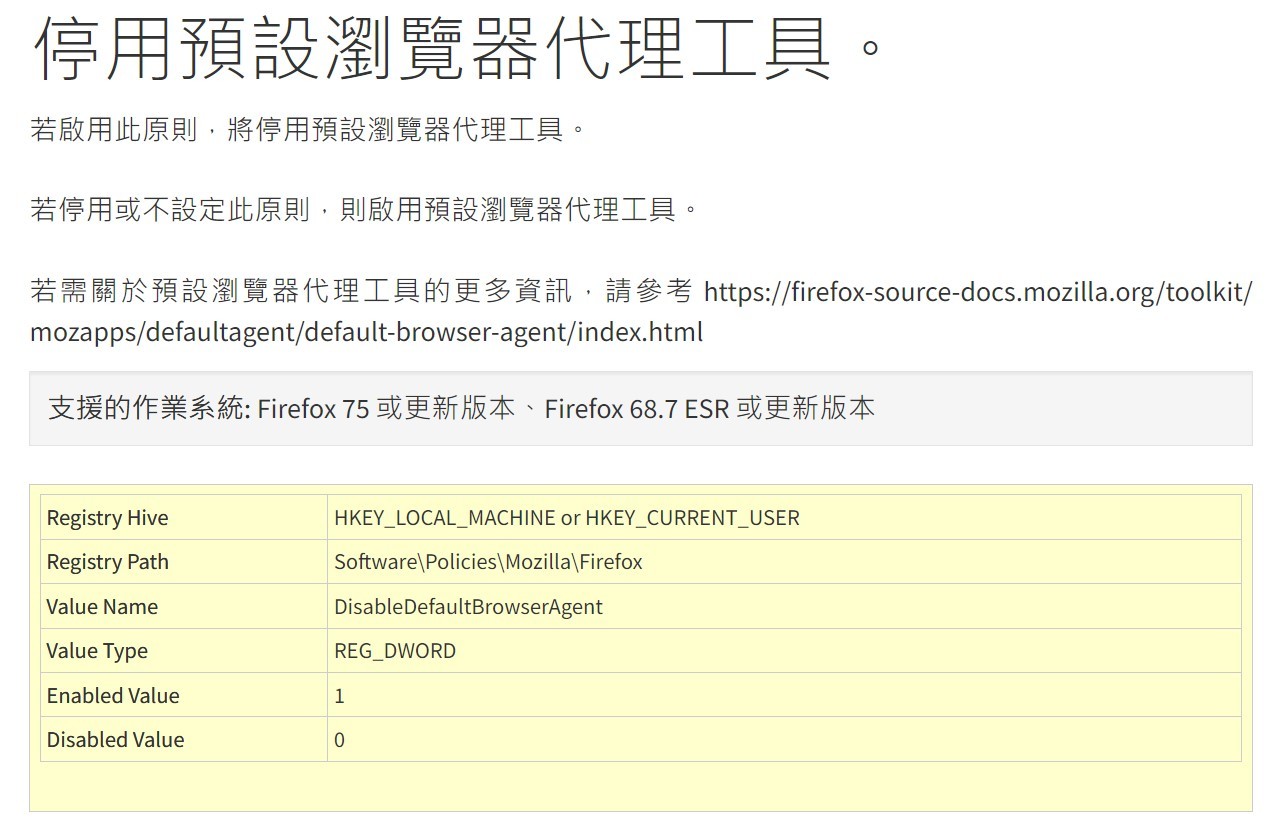This screenshot has height=819, width=1273.
Task: Click the DisableDefaultBrowserAgent value
Action: (x=468, y=607)
